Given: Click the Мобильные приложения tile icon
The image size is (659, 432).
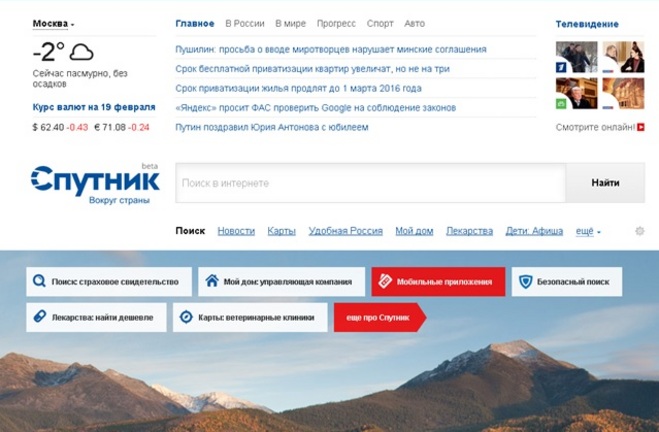Looking at the screenshot, I should 385,281.
